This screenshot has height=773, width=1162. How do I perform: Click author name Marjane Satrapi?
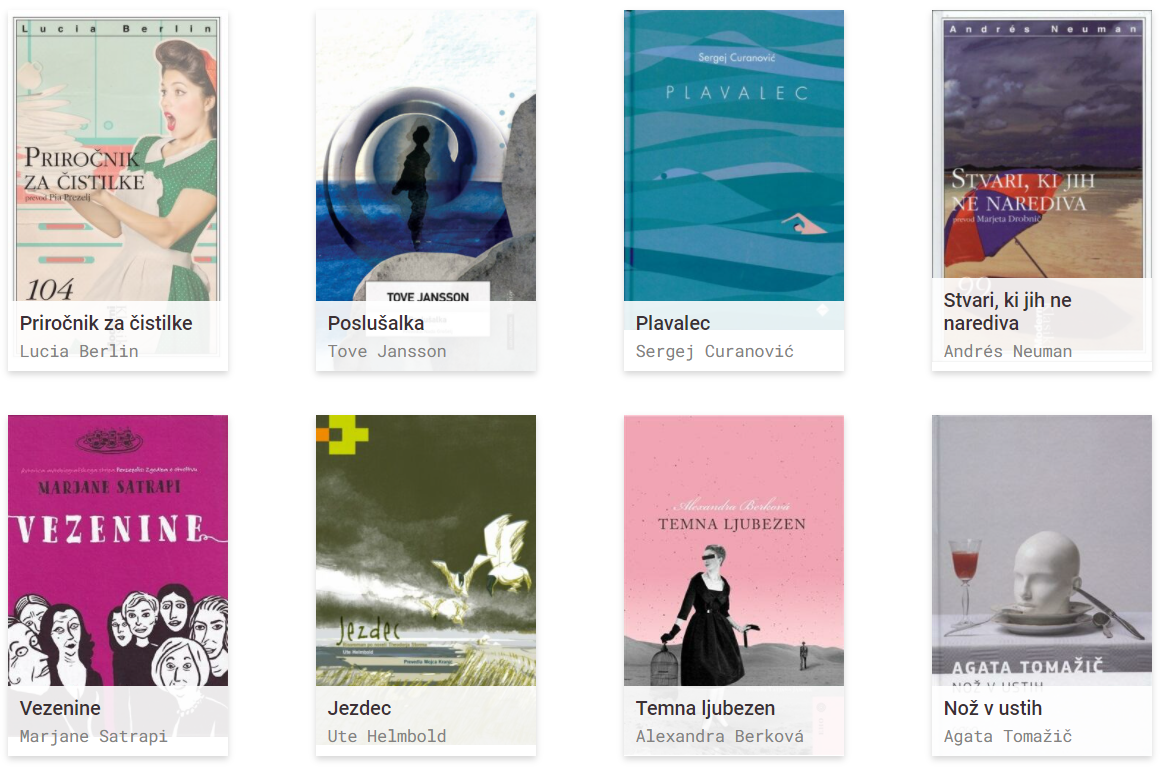pos(93,736)
